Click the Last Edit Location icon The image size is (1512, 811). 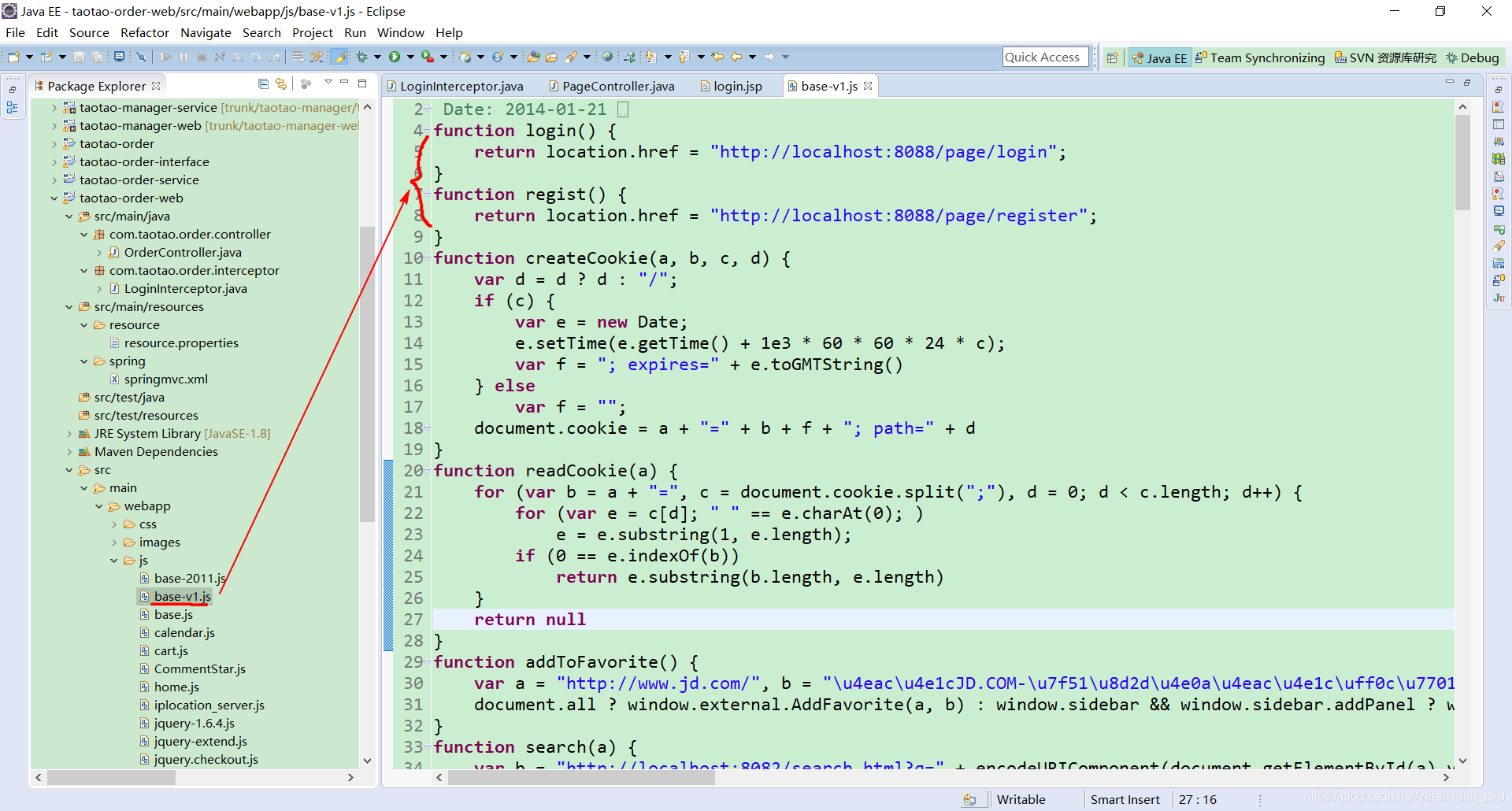pyautogui.click(x=717, y=57)
